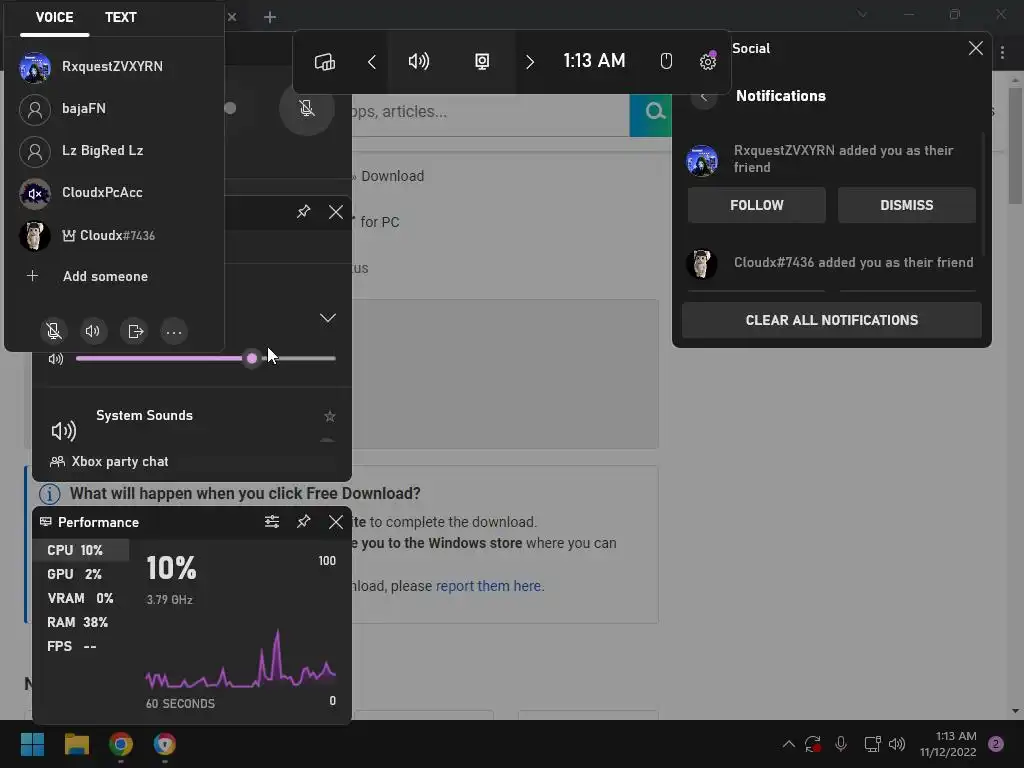
Task: Open the Windows Start menu
Action: click(32, 744)
